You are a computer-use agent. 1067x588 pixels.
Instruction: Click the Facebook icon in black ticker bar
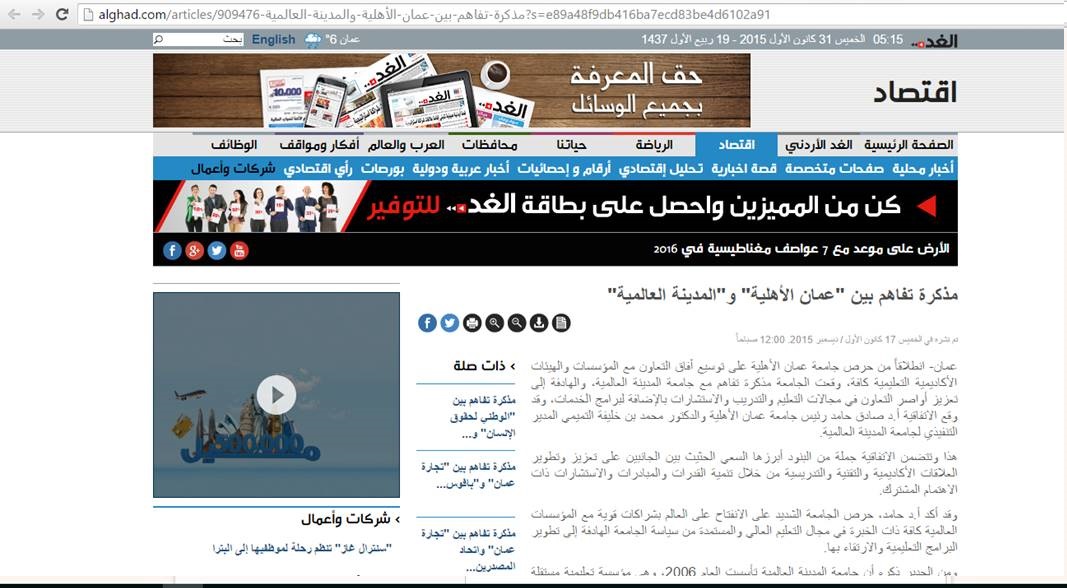coord(172,250)
